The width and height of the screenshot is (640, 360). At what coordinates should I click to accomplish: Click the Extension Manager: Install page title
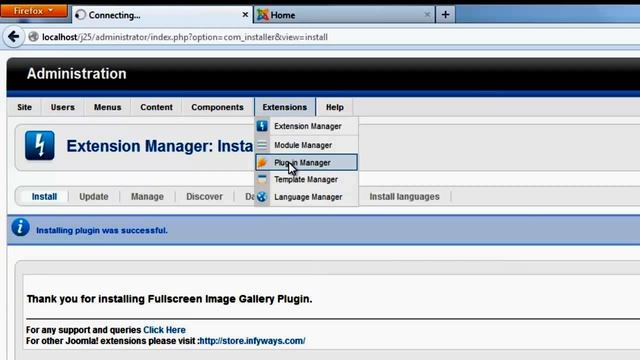tap(160, 146)
